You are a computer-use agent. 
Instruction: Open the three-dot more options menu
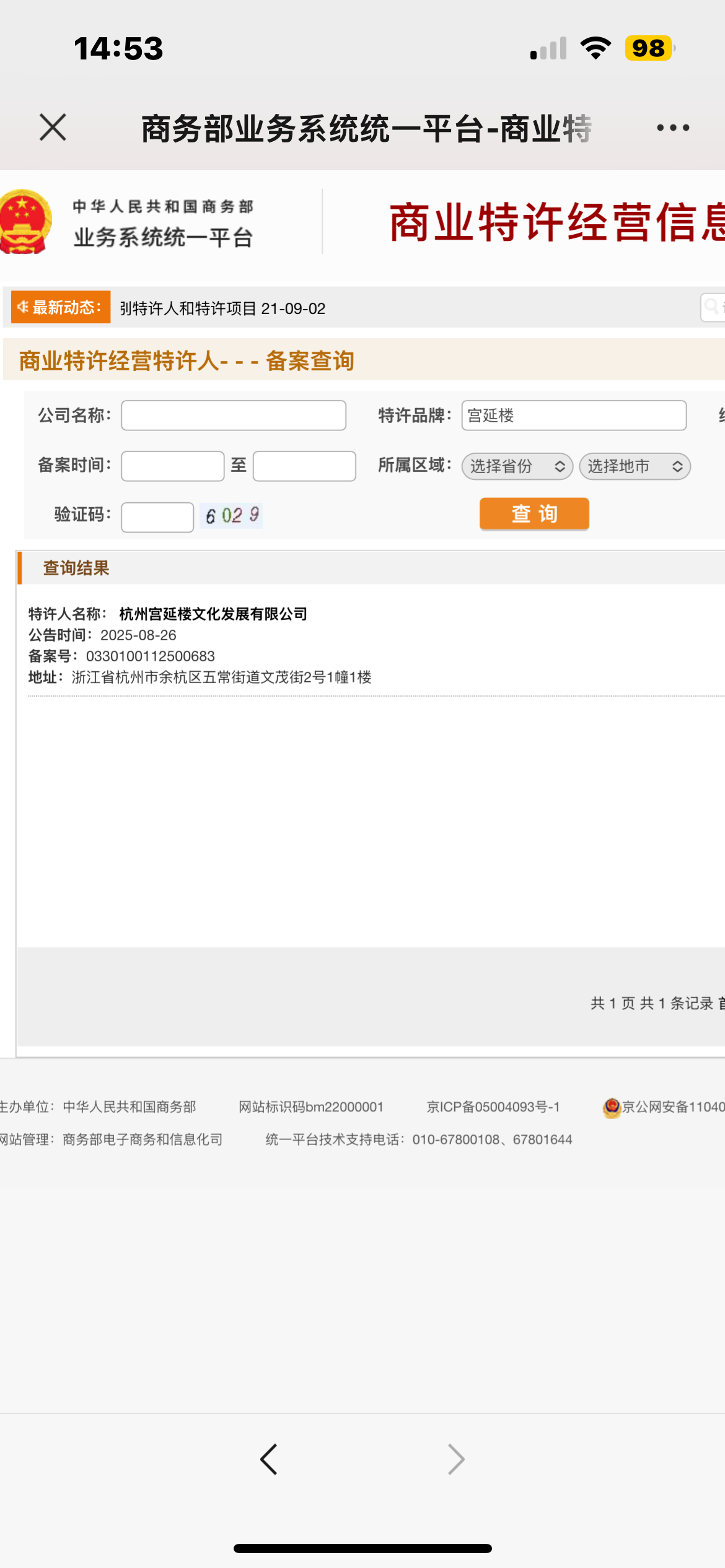coord(672,128)
